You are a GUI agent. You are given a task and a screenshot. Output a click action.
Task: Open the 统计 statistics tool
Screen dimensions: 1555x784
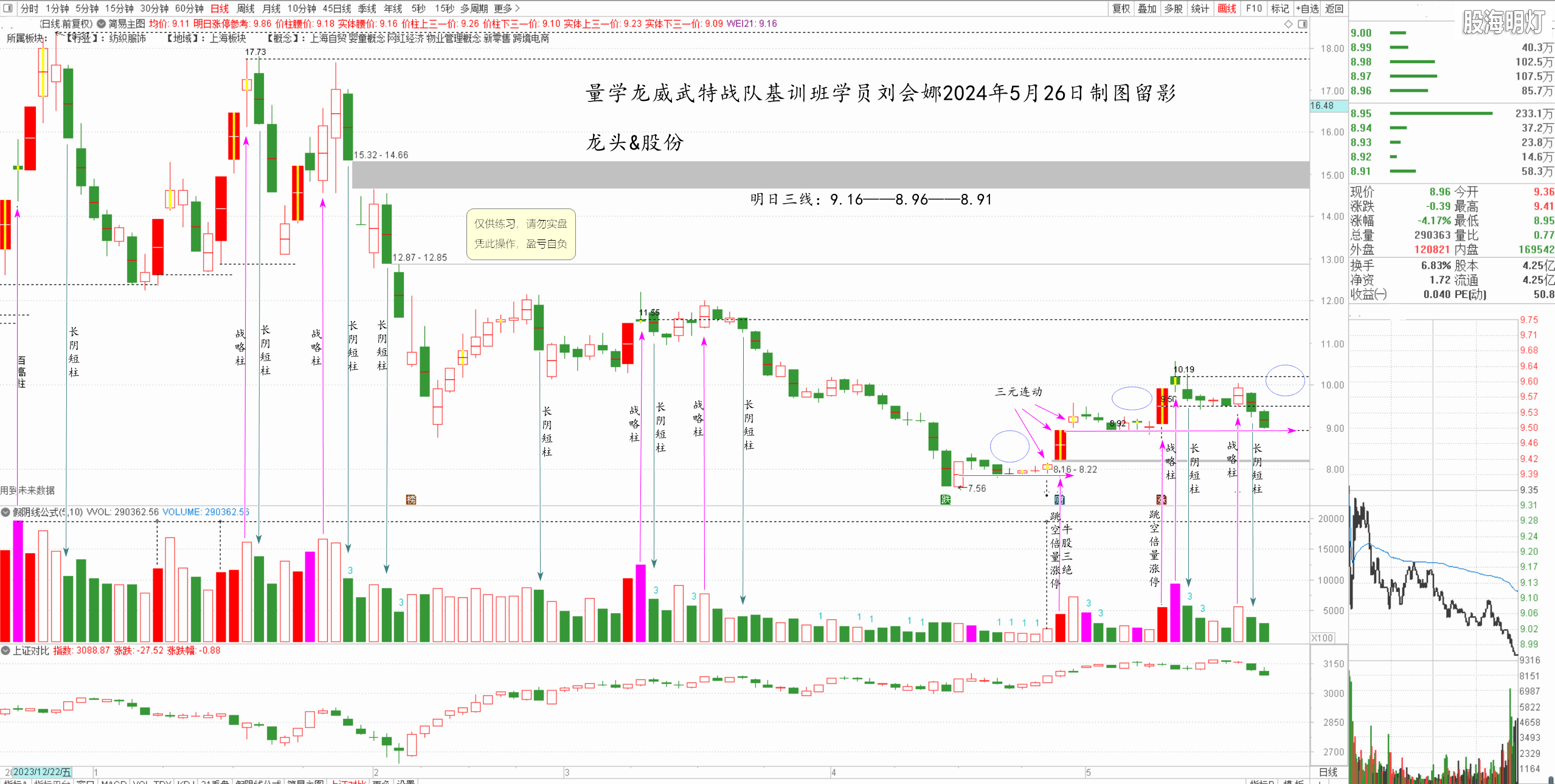(x=1200, y=8)
